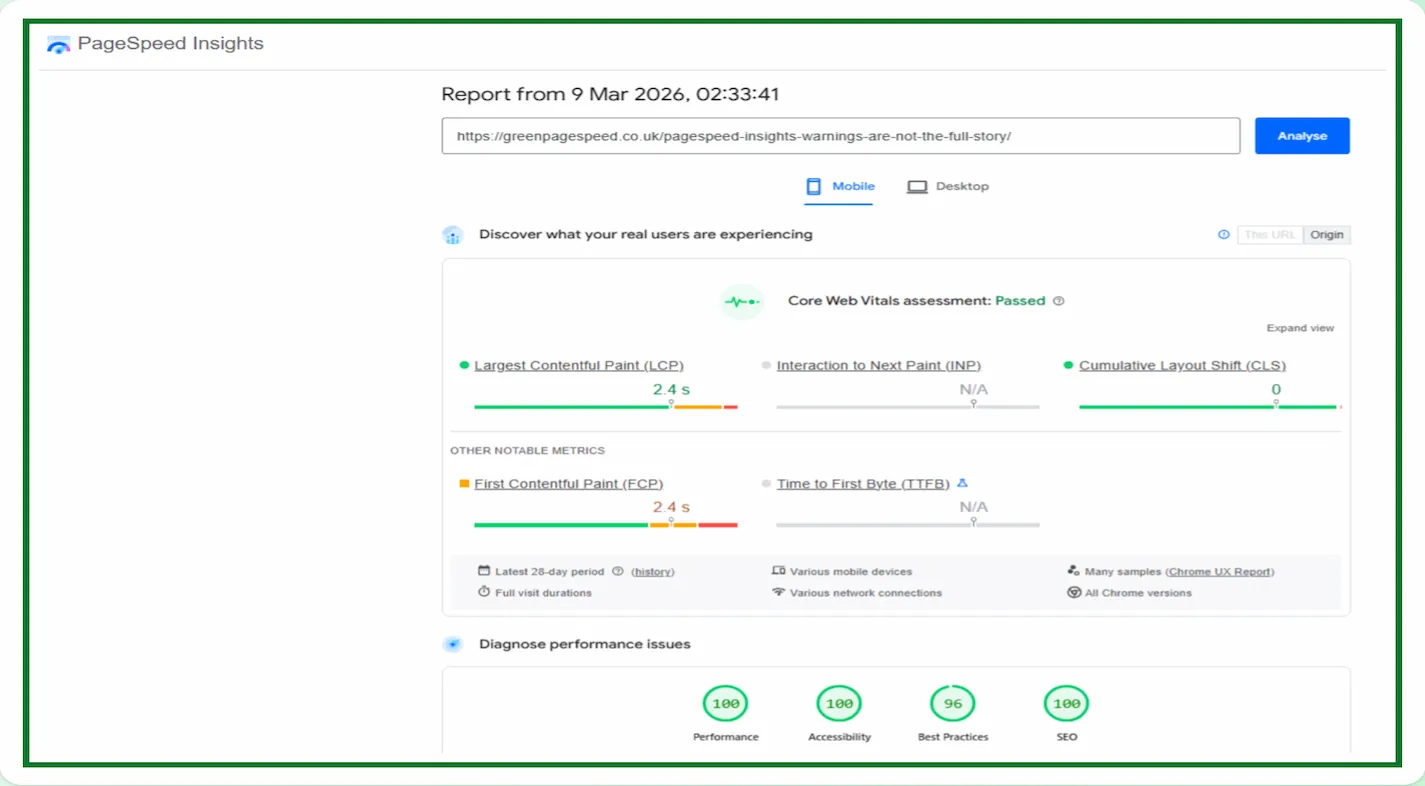Click the info icon beside This URL toggle

pyautogui.click(x=1223, y=235)
